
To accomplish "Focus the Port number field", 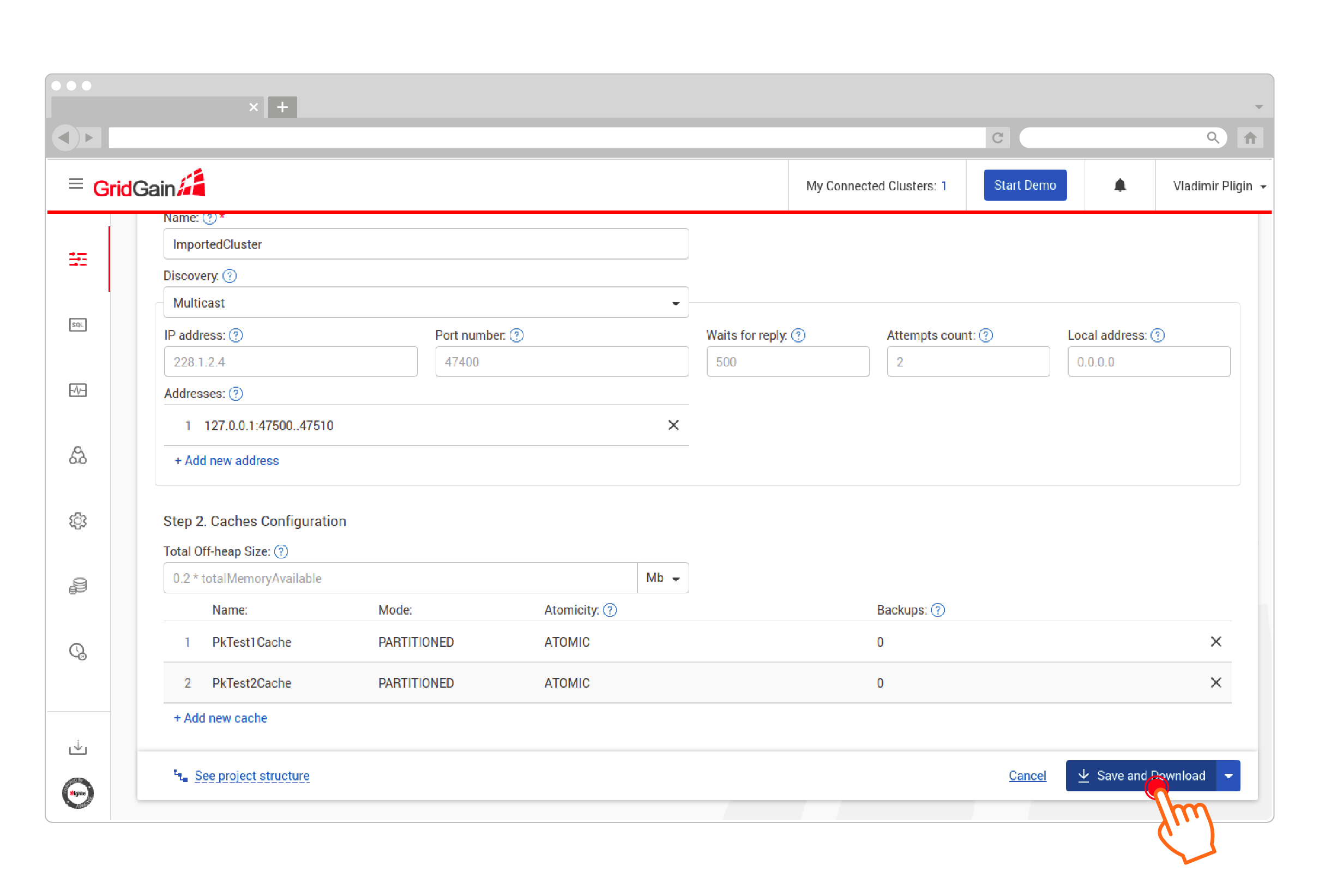I will pyautogui.click(x=562, y=362).
